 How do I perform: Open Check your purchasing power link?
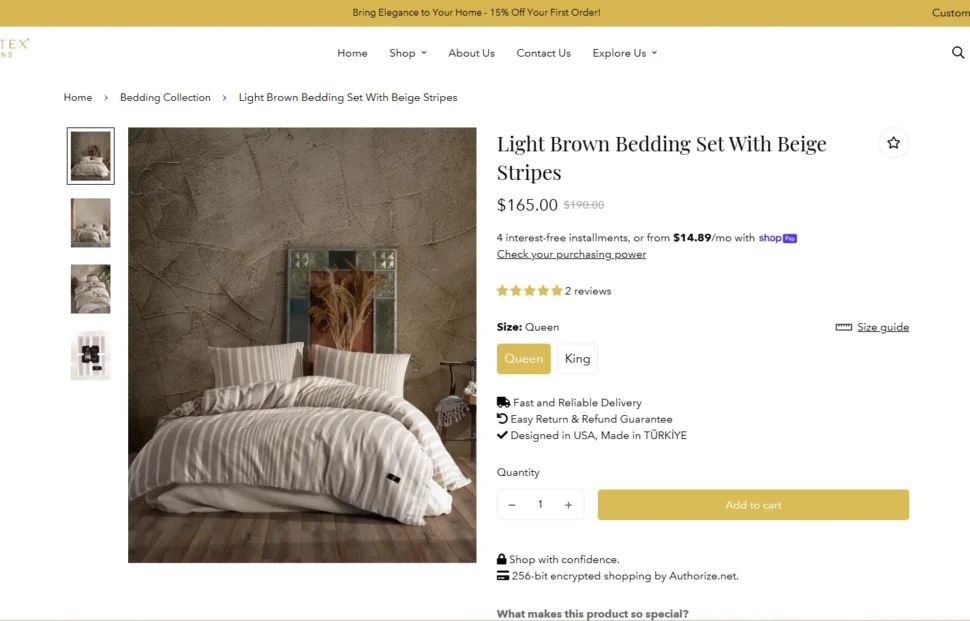coord(571,254)
